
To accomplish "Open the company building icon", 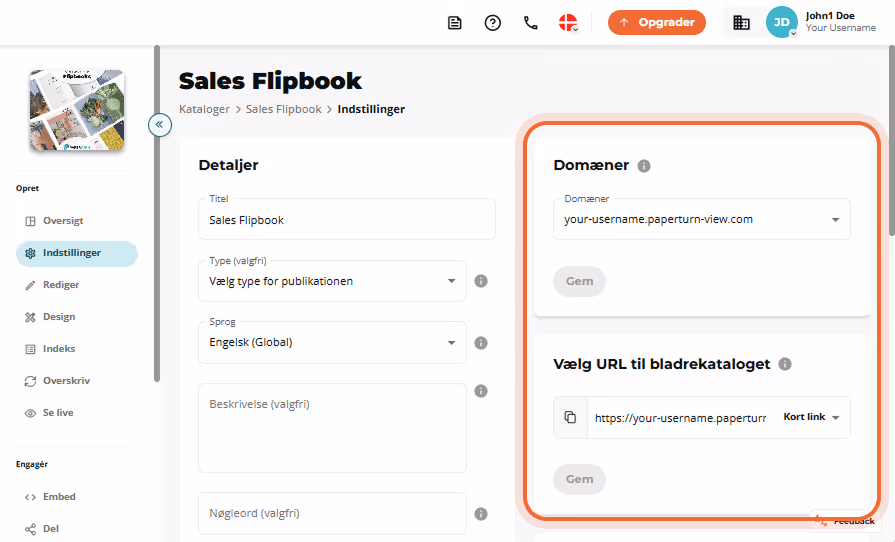I will pos(741,23).
